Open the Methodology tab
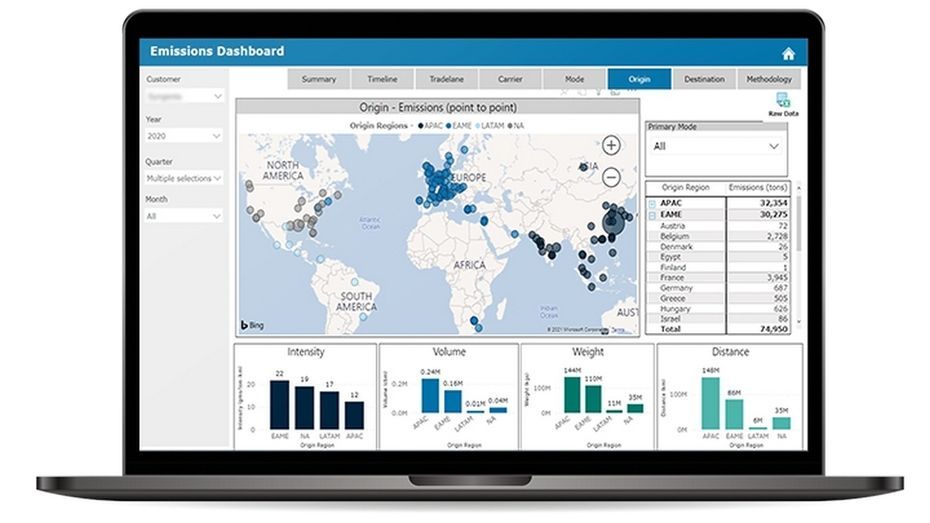Image resolution: width=930 pixels, height=523 pixels. [768, 79]
